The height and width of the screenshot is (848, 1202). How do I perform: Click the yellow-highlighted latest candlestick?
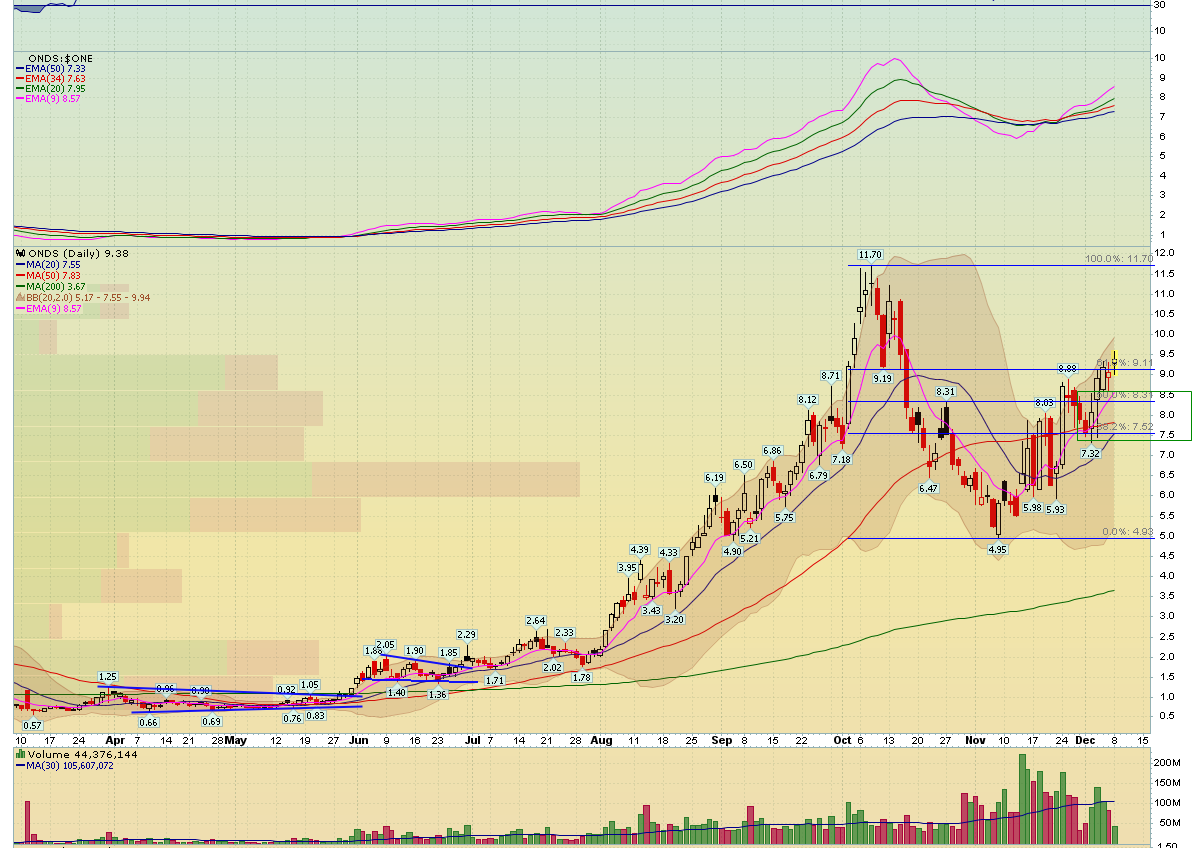(x=1114, y=361)
